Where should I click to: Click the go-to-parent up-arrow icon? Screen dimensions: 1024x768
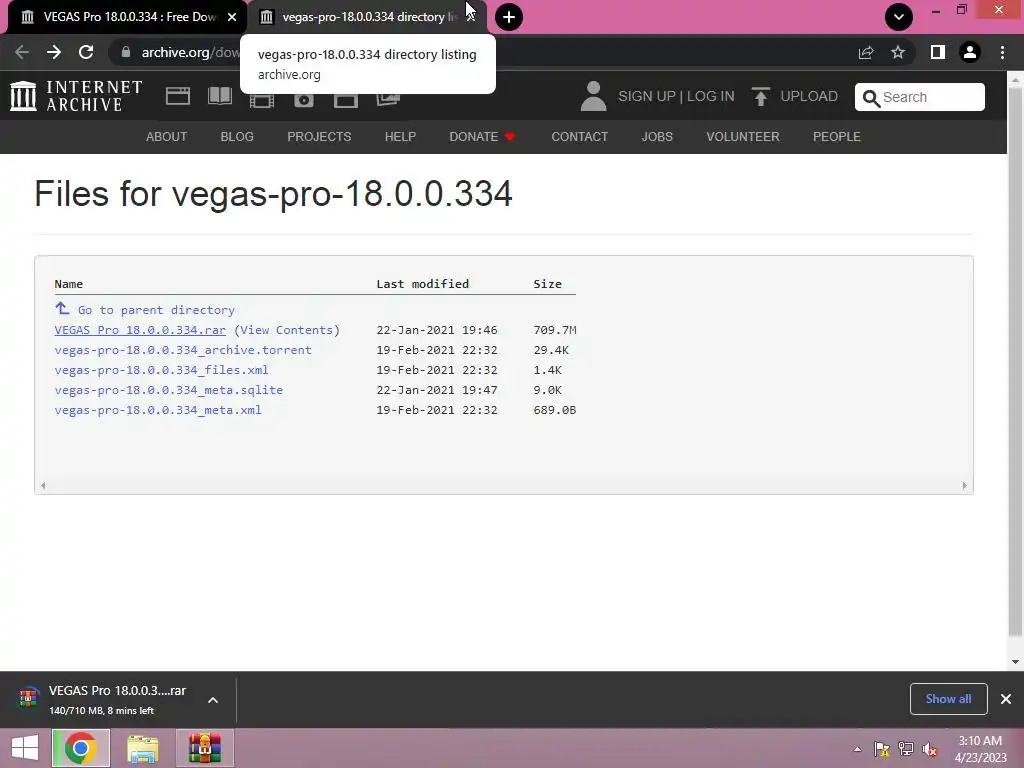coord(62,308)
